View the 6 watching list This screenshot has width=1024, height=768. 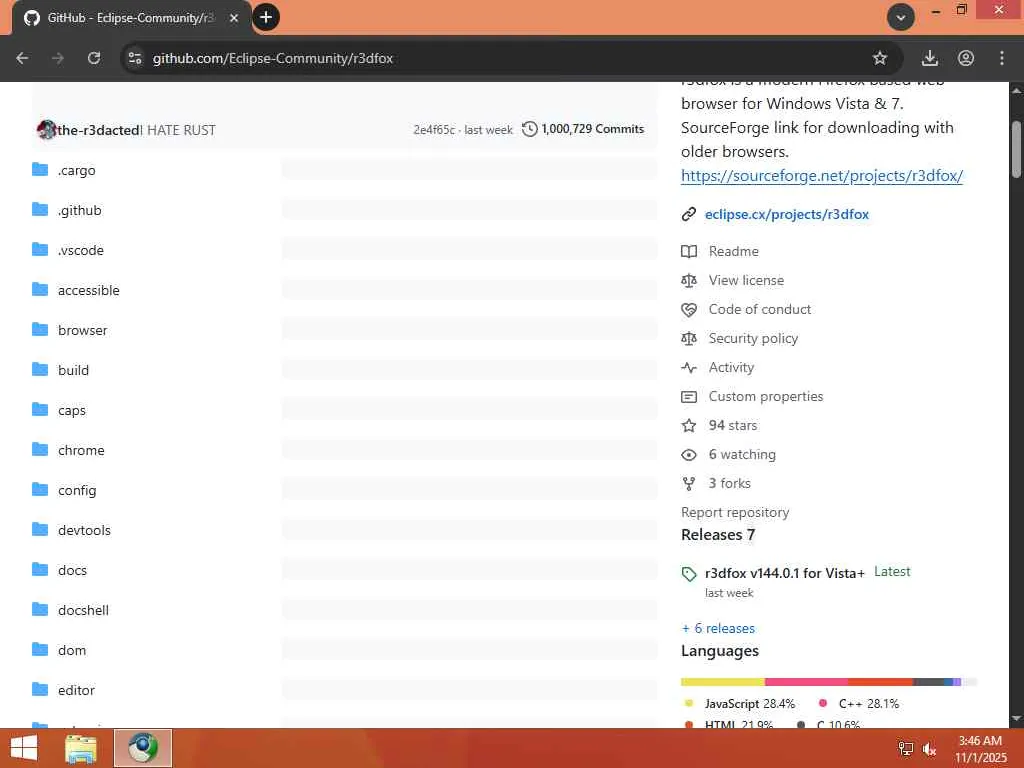742,455
